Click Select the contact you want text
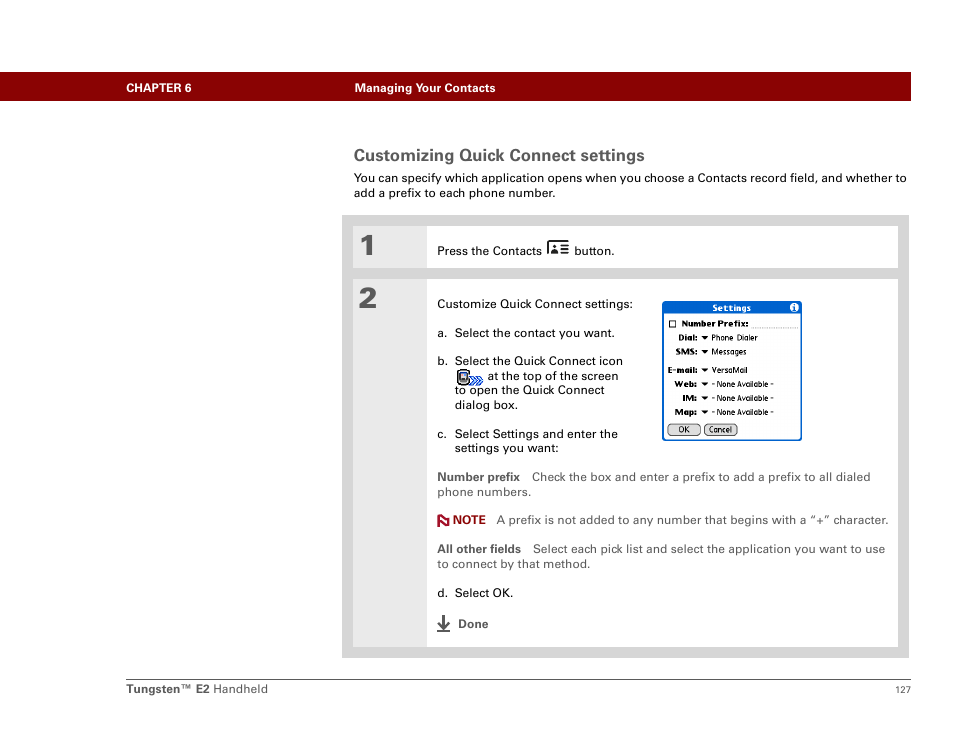The image size is (954, 738). coord(534,333)
